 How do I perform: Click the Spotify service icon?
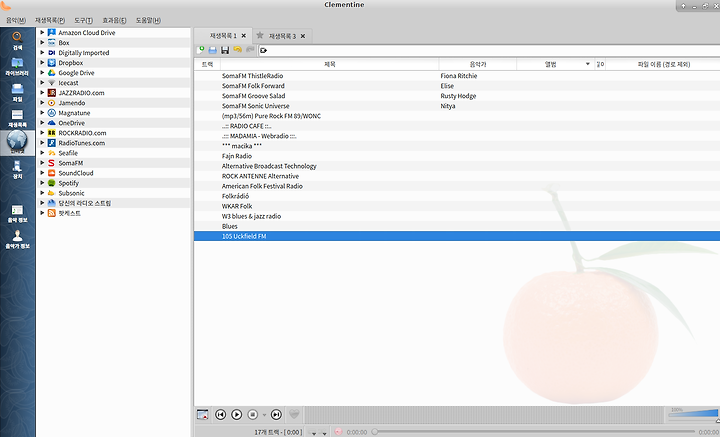(x=51, y=183)
